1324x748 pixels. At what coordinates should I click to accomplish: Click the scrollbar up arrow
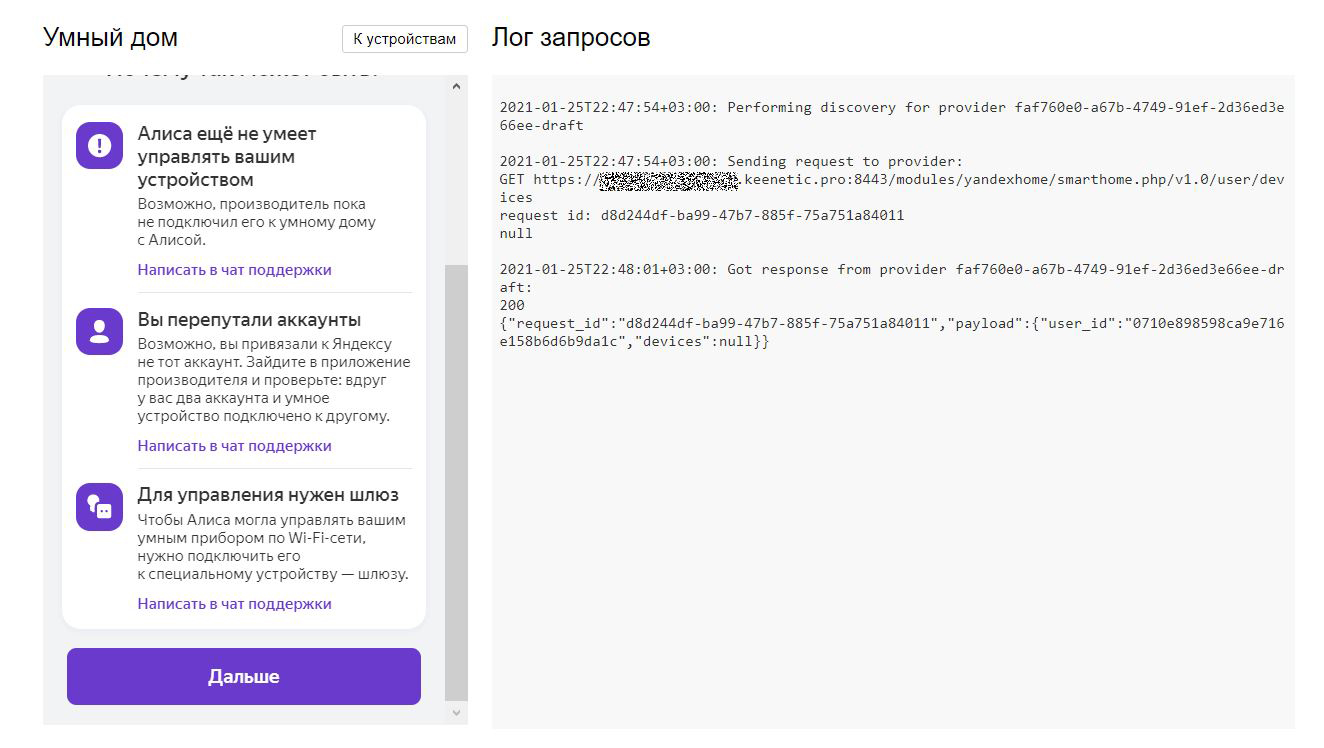[456, 87]
